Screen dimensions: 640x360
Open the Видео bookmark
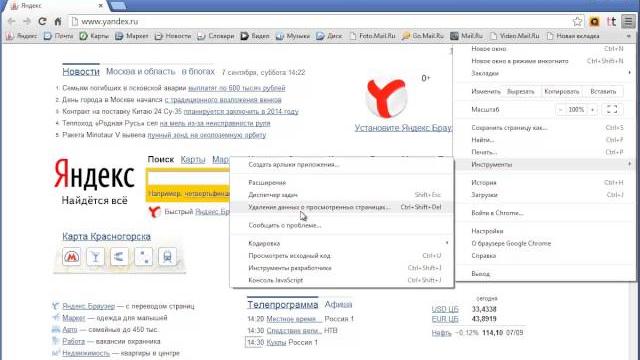click(255, 36)
